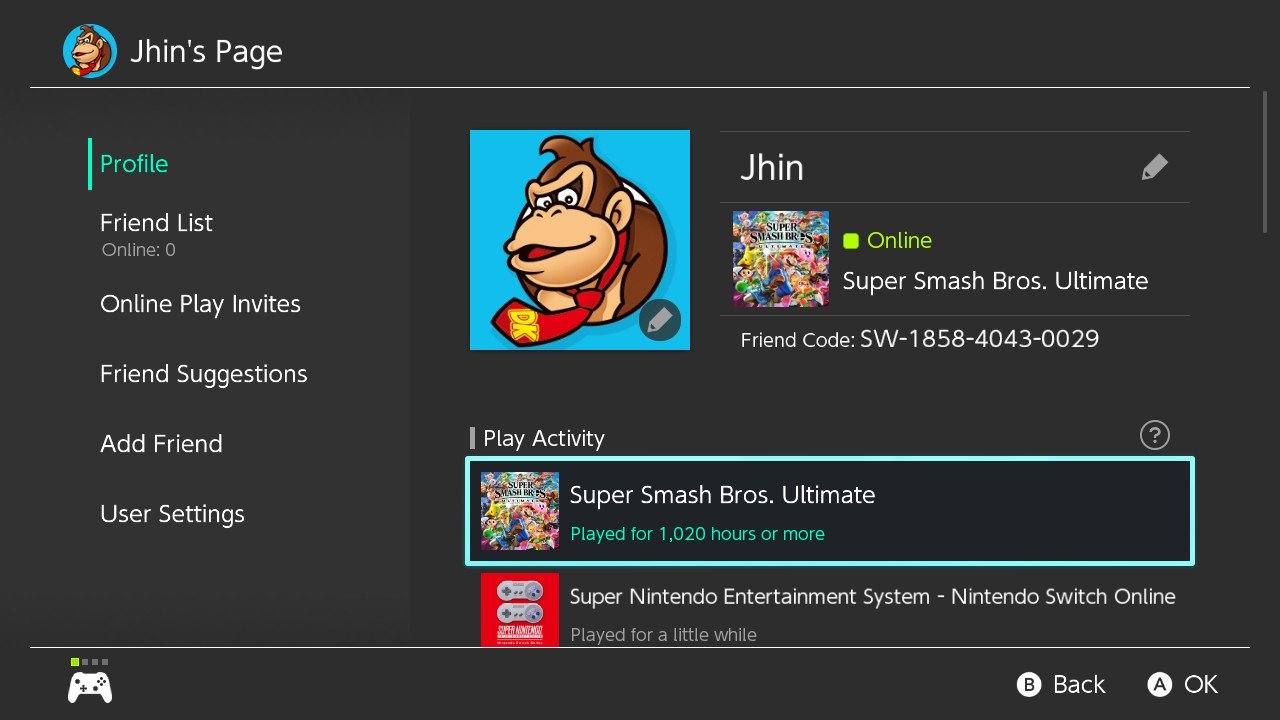Click the "Played for a little while" text

[x=663, y=635]
